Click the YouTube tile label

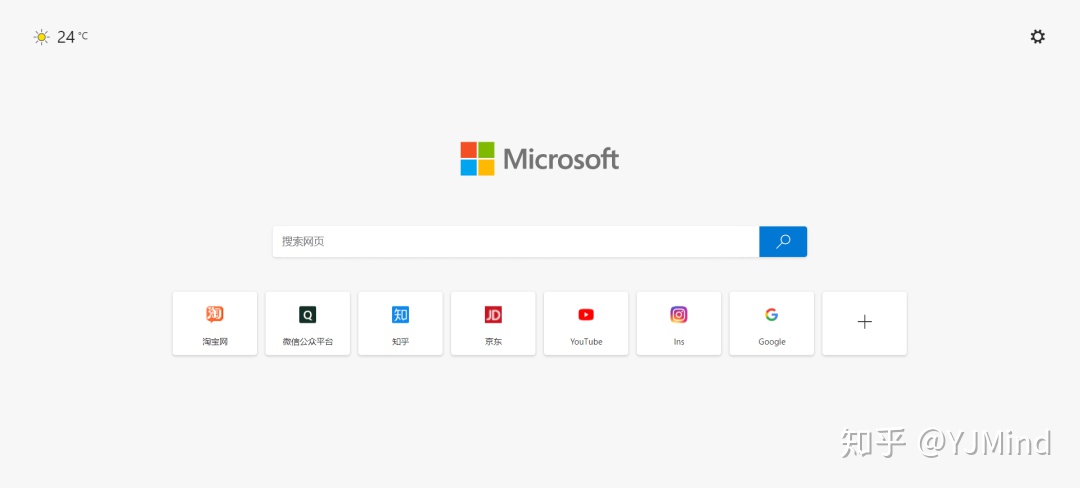[586, 342]
